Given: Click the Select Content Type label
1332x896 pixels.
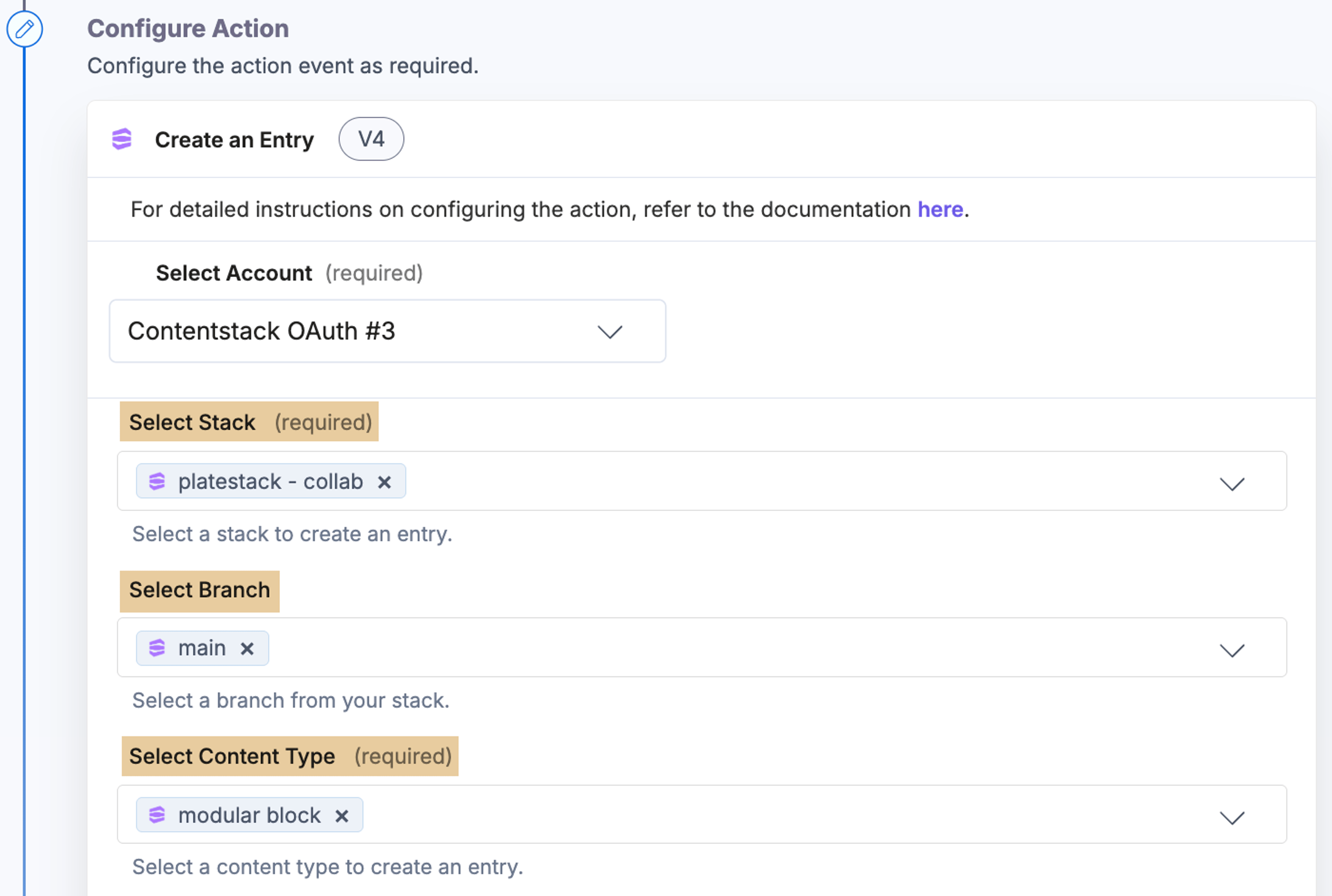Looking at the screenshot, I should pos(232,757).
